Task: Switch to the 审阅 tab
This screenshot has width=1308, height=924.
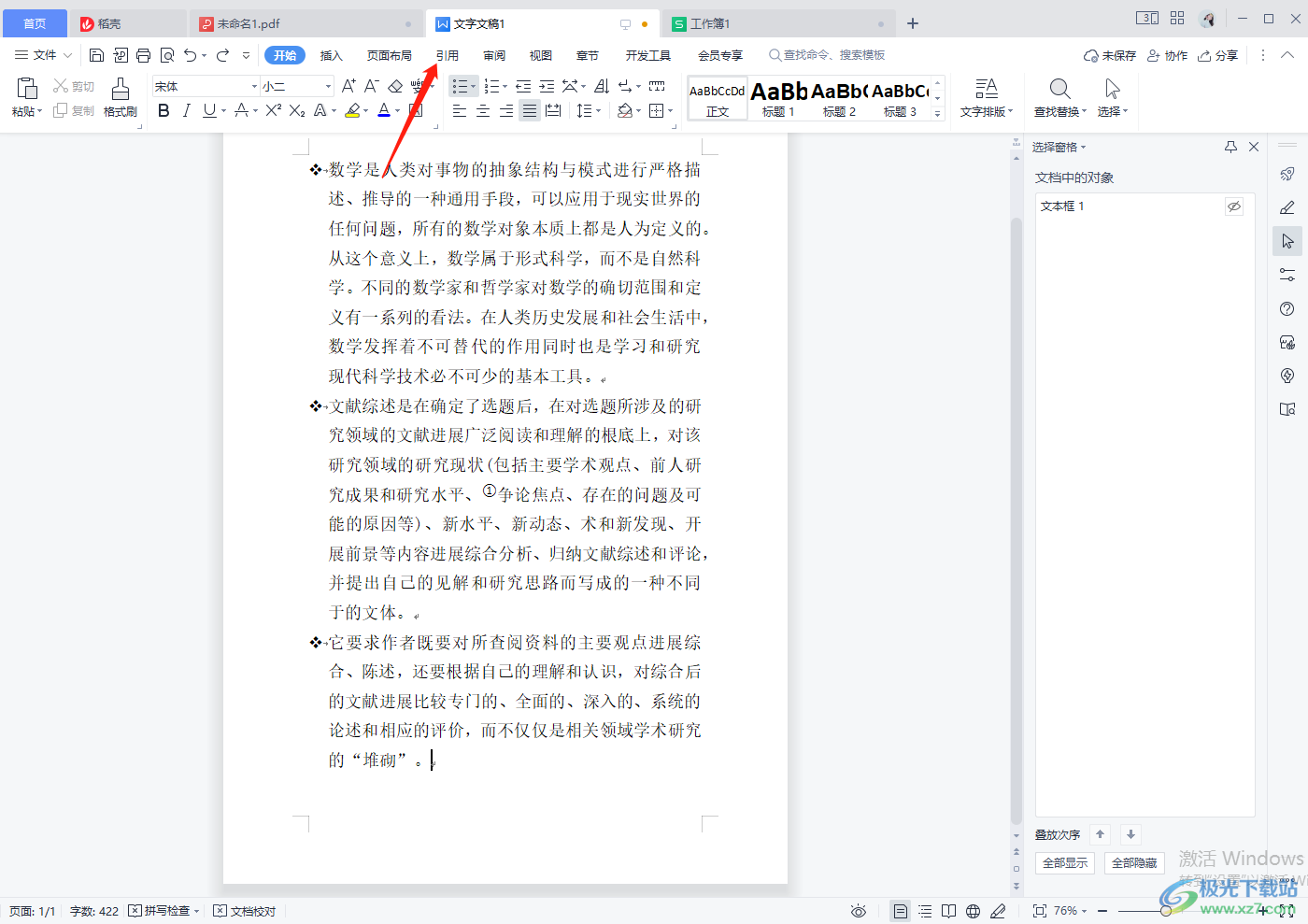Action: (x=494, y=55)
